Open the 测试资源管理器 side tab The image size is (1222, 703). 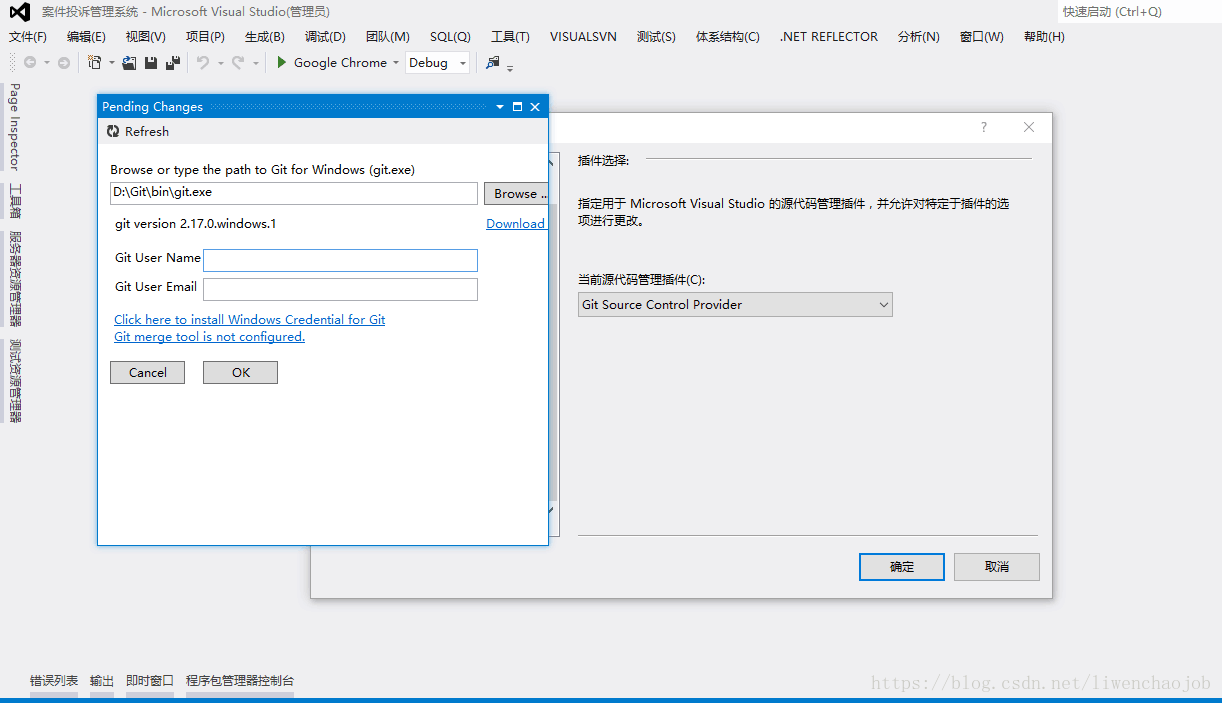(14, 381)
